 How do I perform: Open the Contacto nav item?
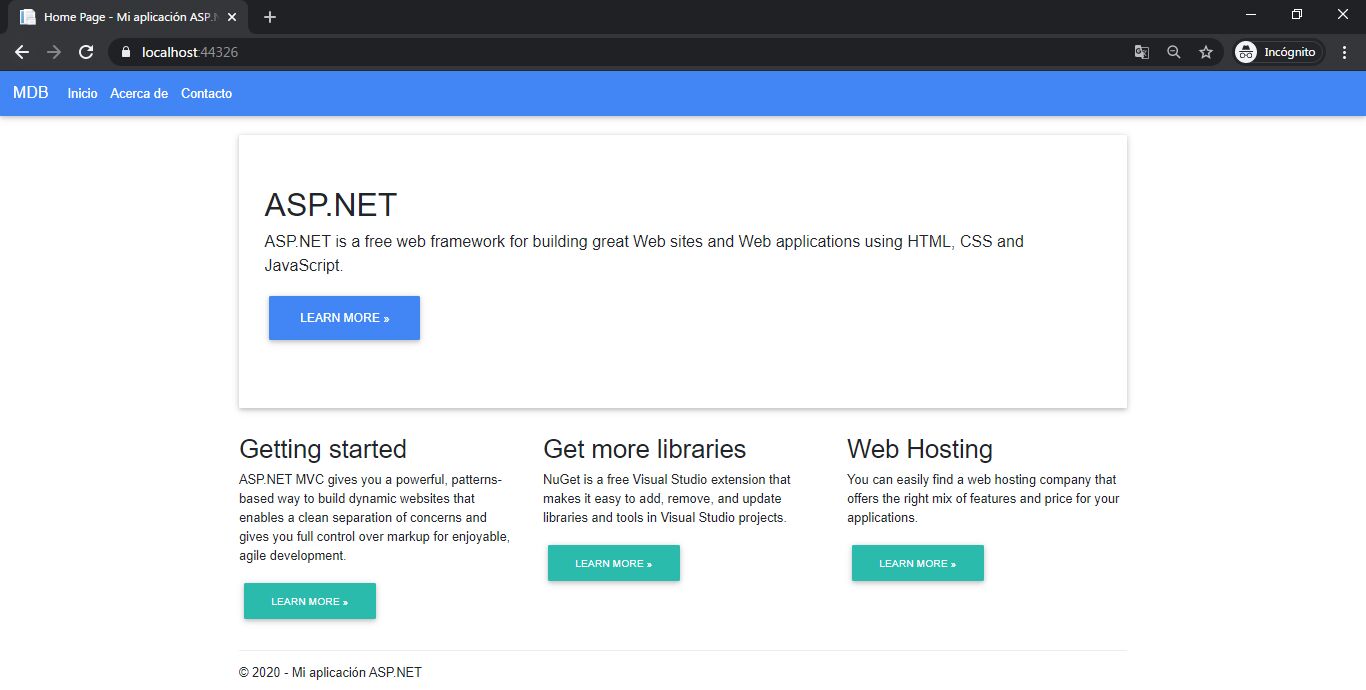click(206, 93)
